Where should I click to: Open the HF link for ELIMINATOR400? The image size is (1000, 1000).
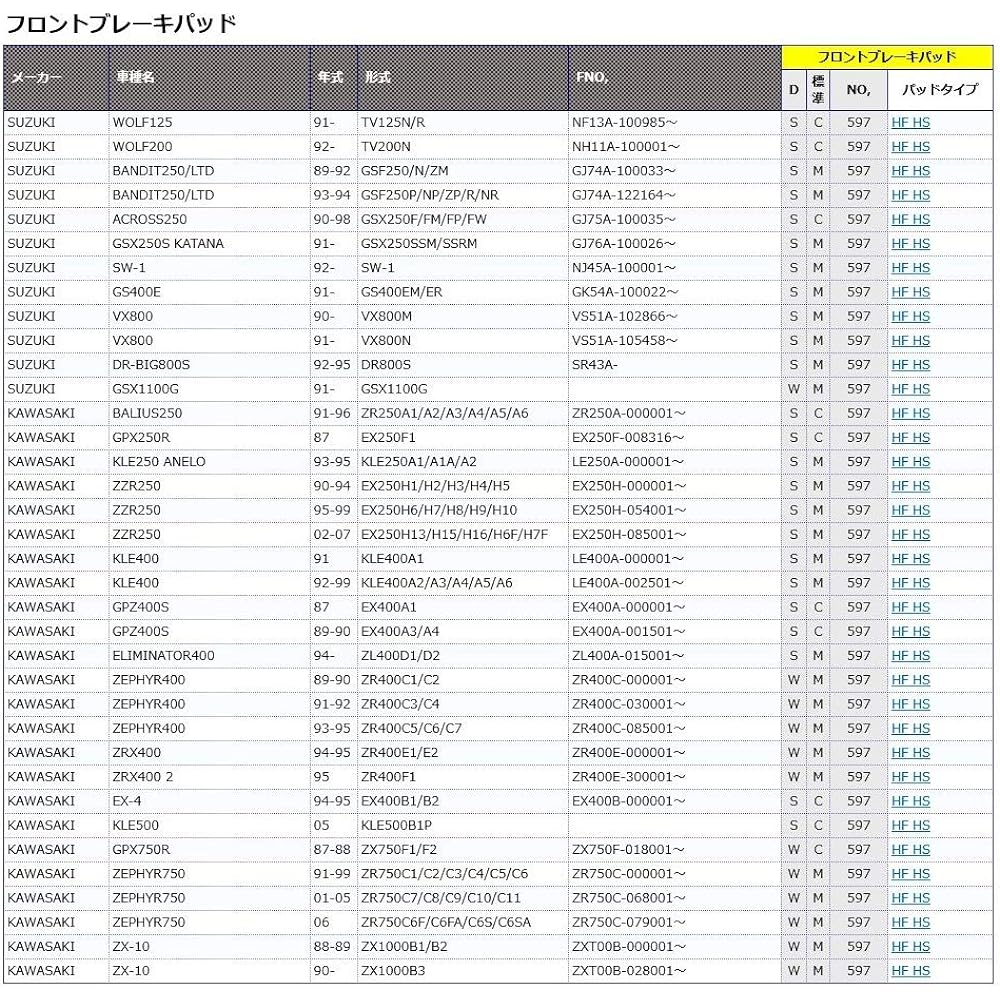pyautogui.click(x=899, y=656)
